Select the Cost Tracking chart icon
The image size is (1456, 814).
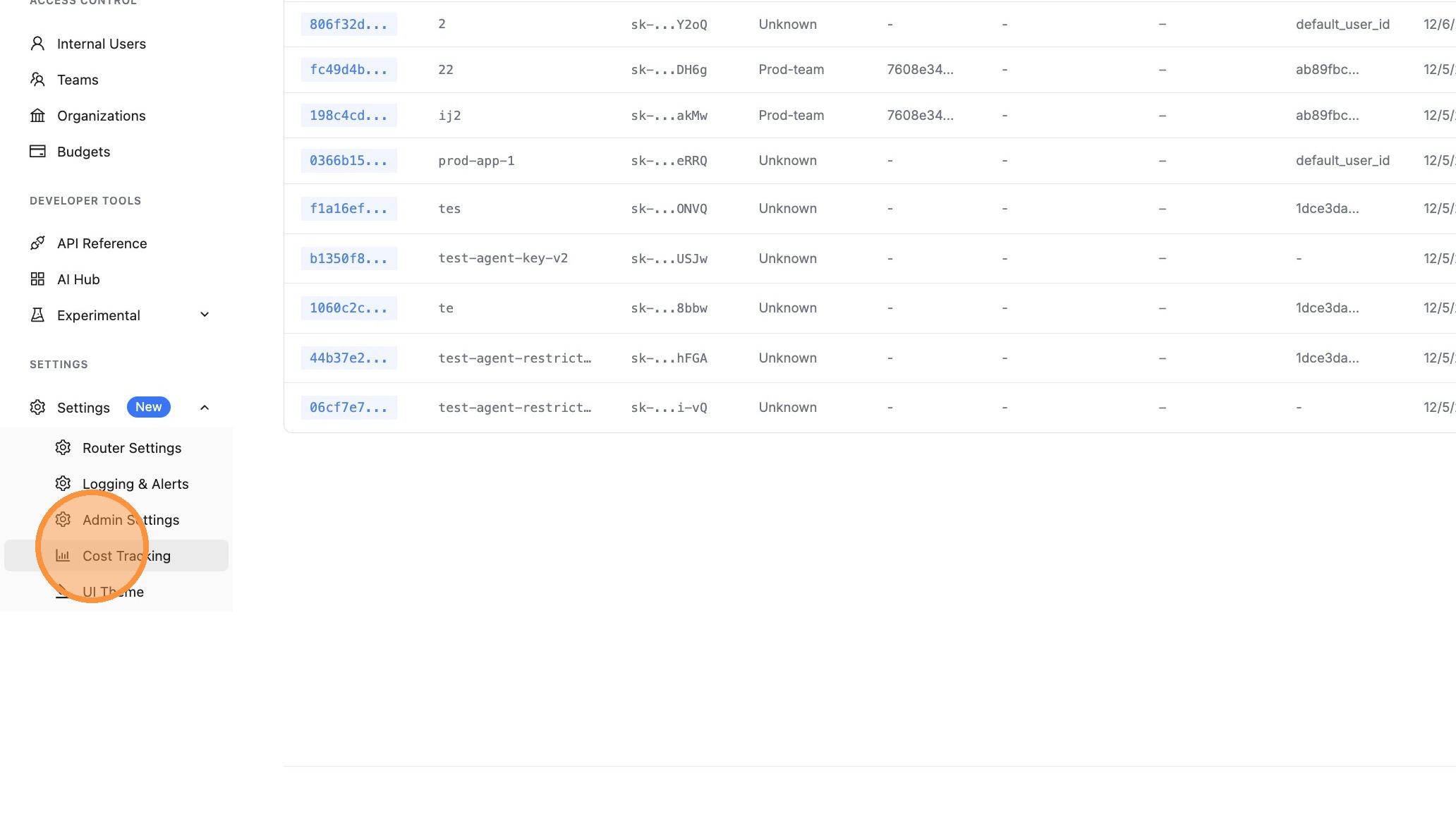[x=63, y=556]
